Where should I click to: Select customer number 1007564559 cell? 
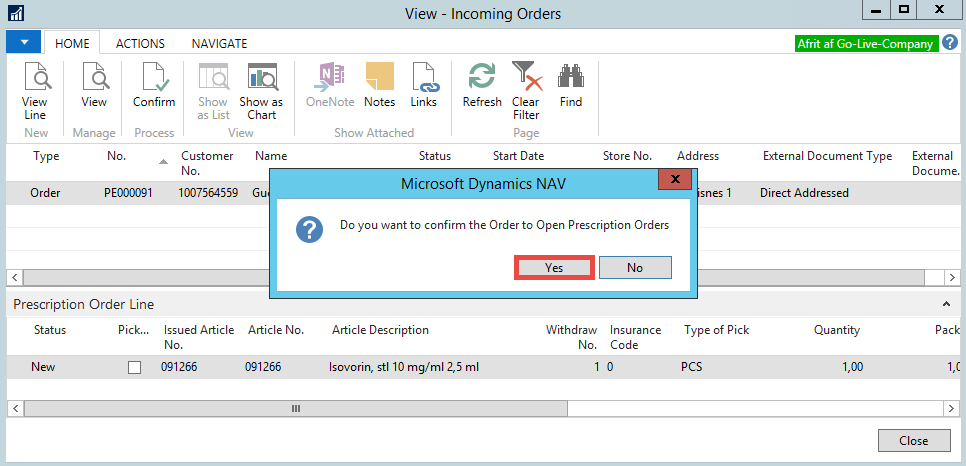point(208,193)
